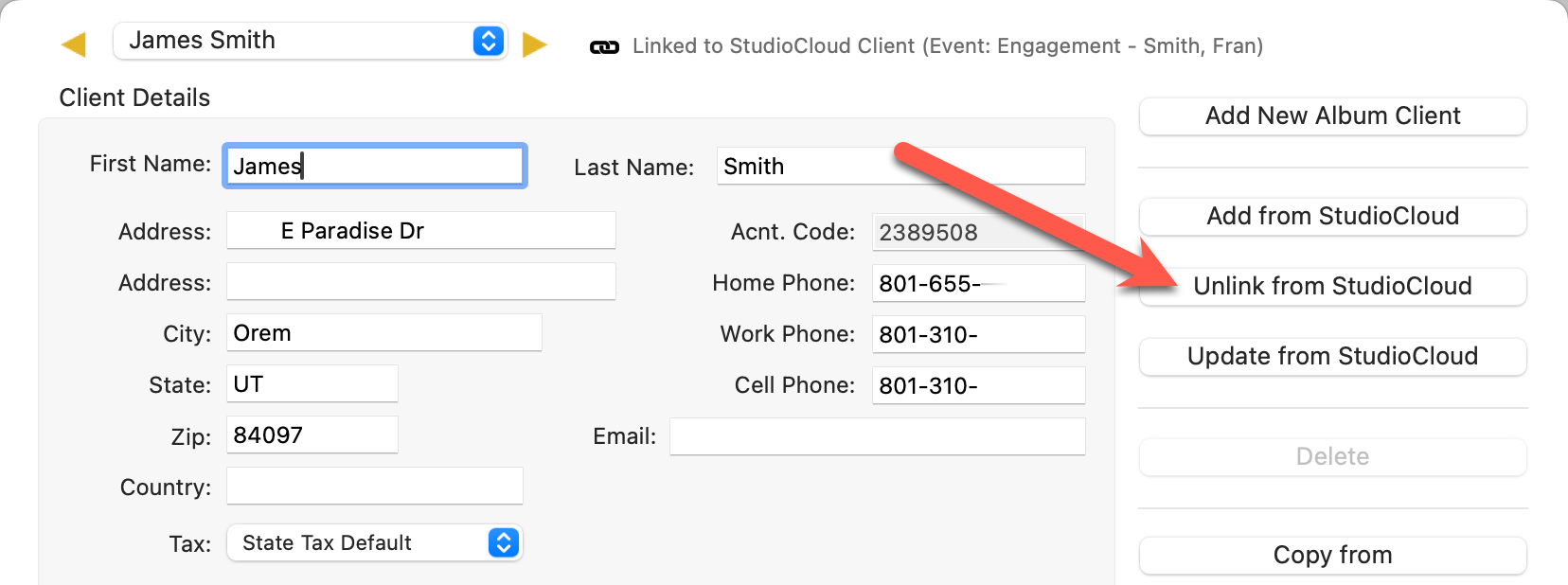1568x585 pixels.
Task: Click the StudioCloud link chain icon
Action: (x=604, y=47)
